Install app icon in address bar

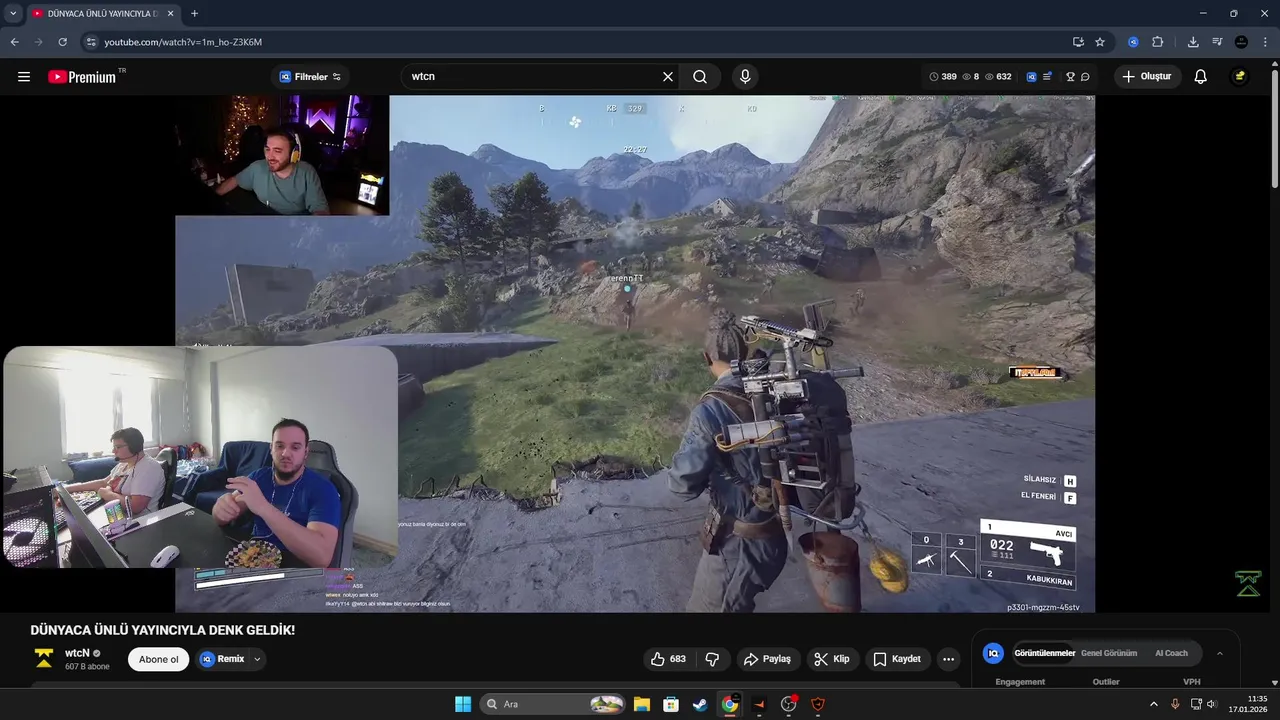click(x=1078, y=42)
